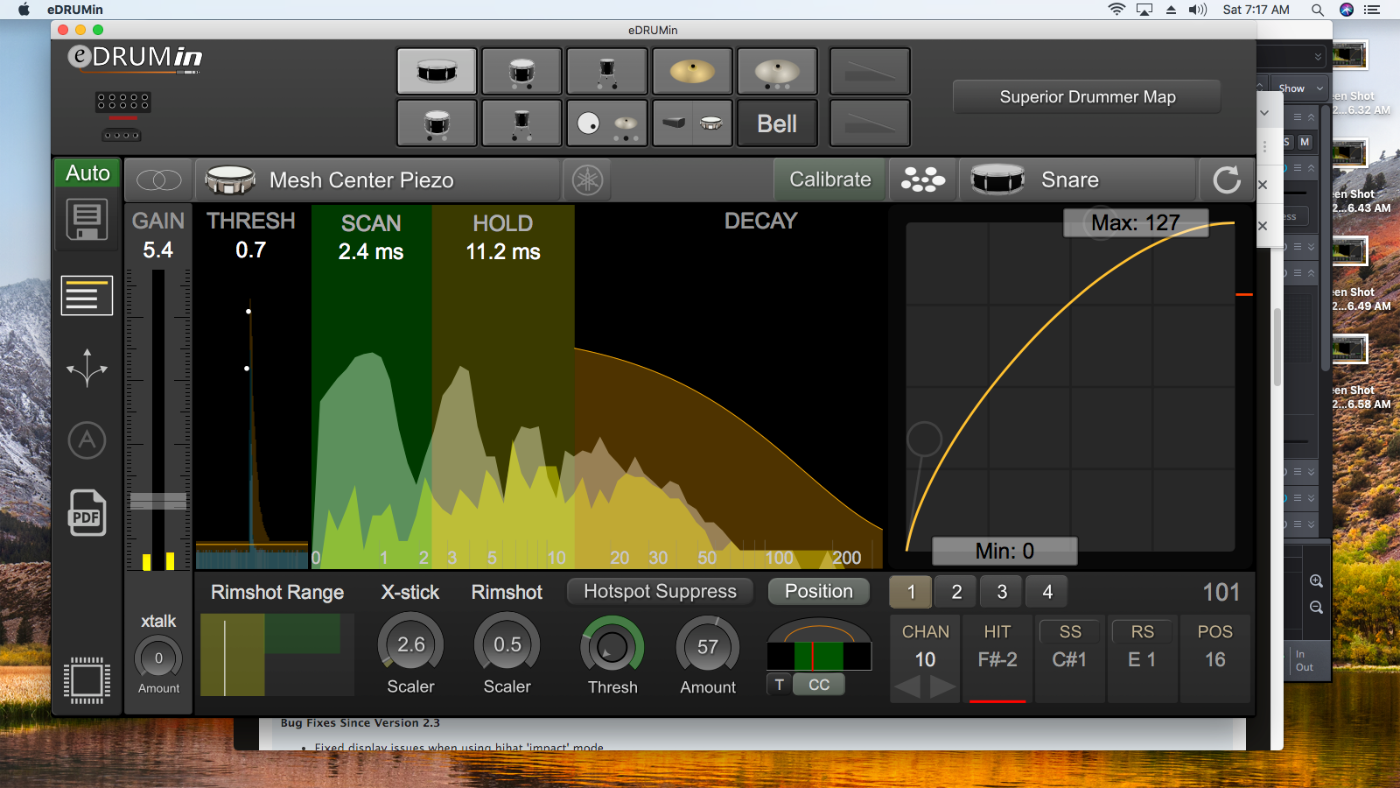Viewport: 1400px width, 788px height.
Task: Click the HIT note value F#-2
Action: coord(997,660)
